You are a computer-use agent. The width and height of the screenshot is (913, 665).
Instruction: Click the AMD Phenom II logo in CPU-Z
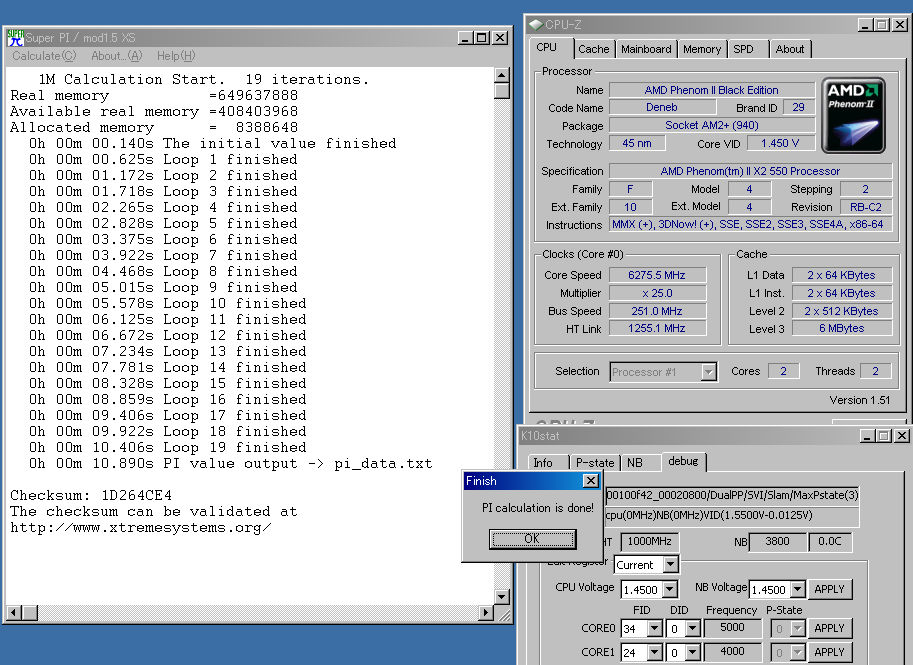(853, 115)
